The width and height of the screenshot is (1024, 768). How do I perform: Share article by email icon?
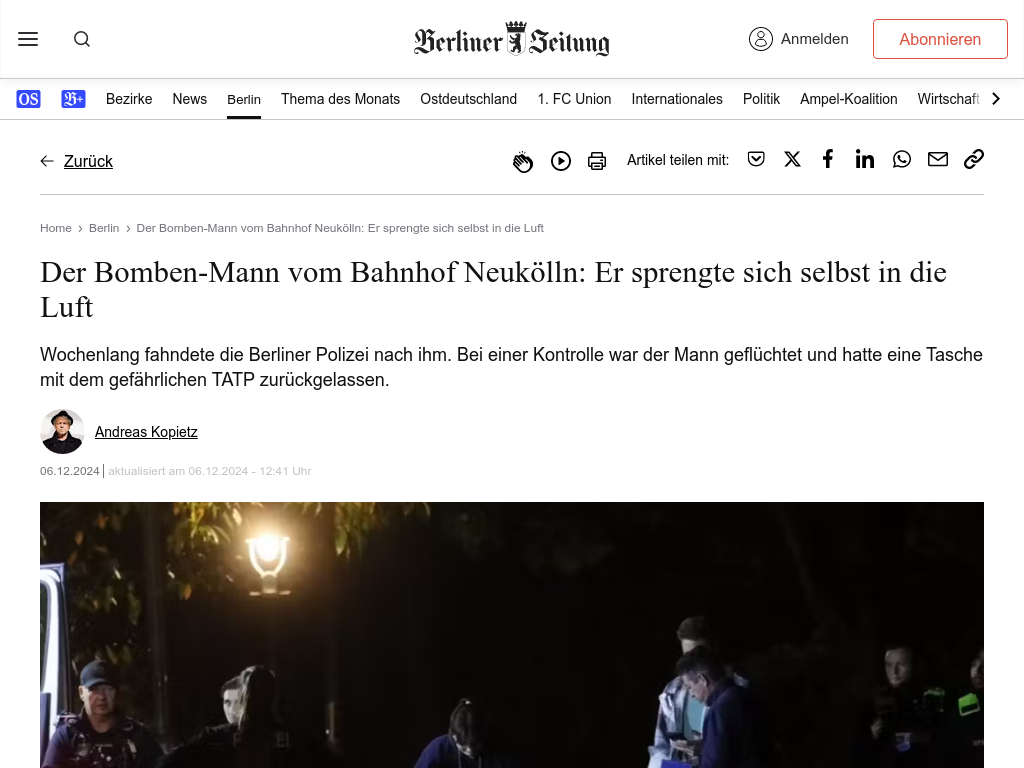938,159
